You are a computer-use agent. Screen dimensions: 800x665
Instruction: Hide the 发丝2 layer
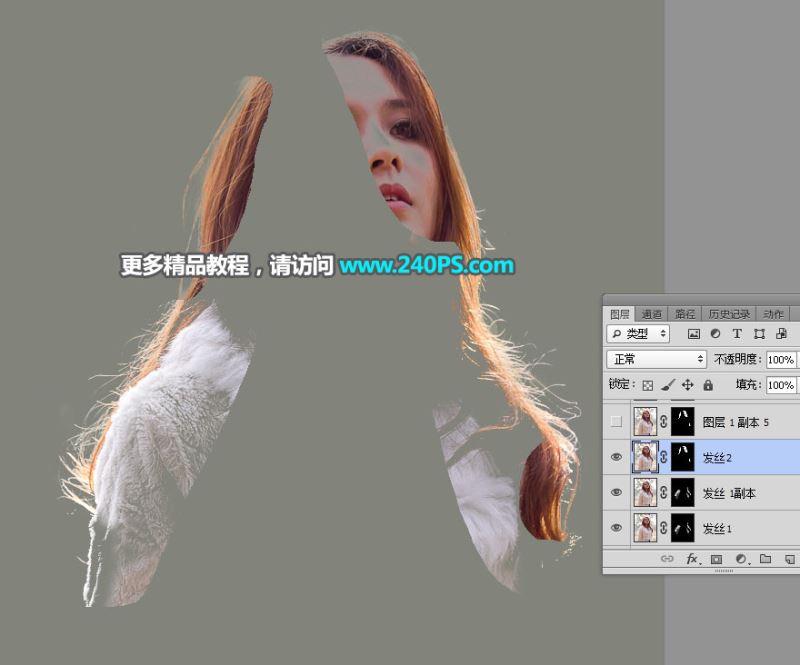click(x=616, y=457)
